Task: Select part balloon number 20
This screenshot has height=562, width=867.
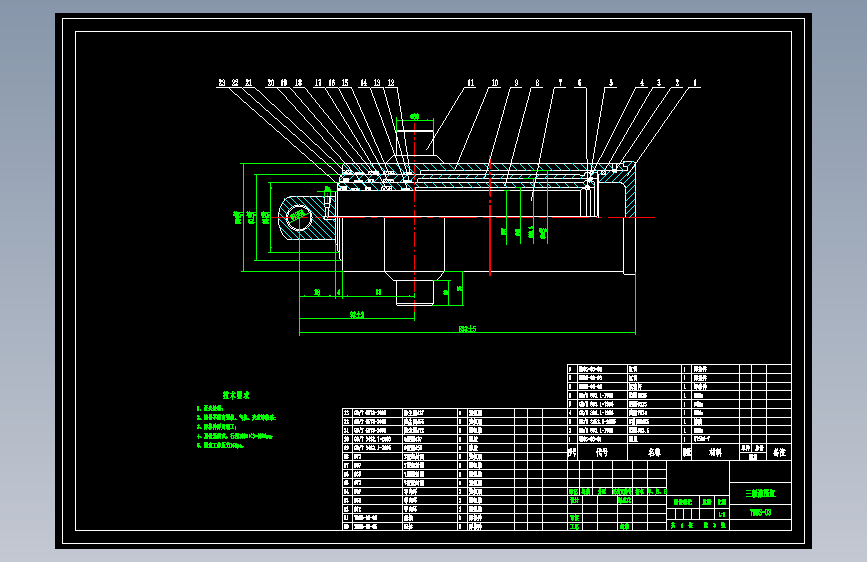Action: coord(271,82)
